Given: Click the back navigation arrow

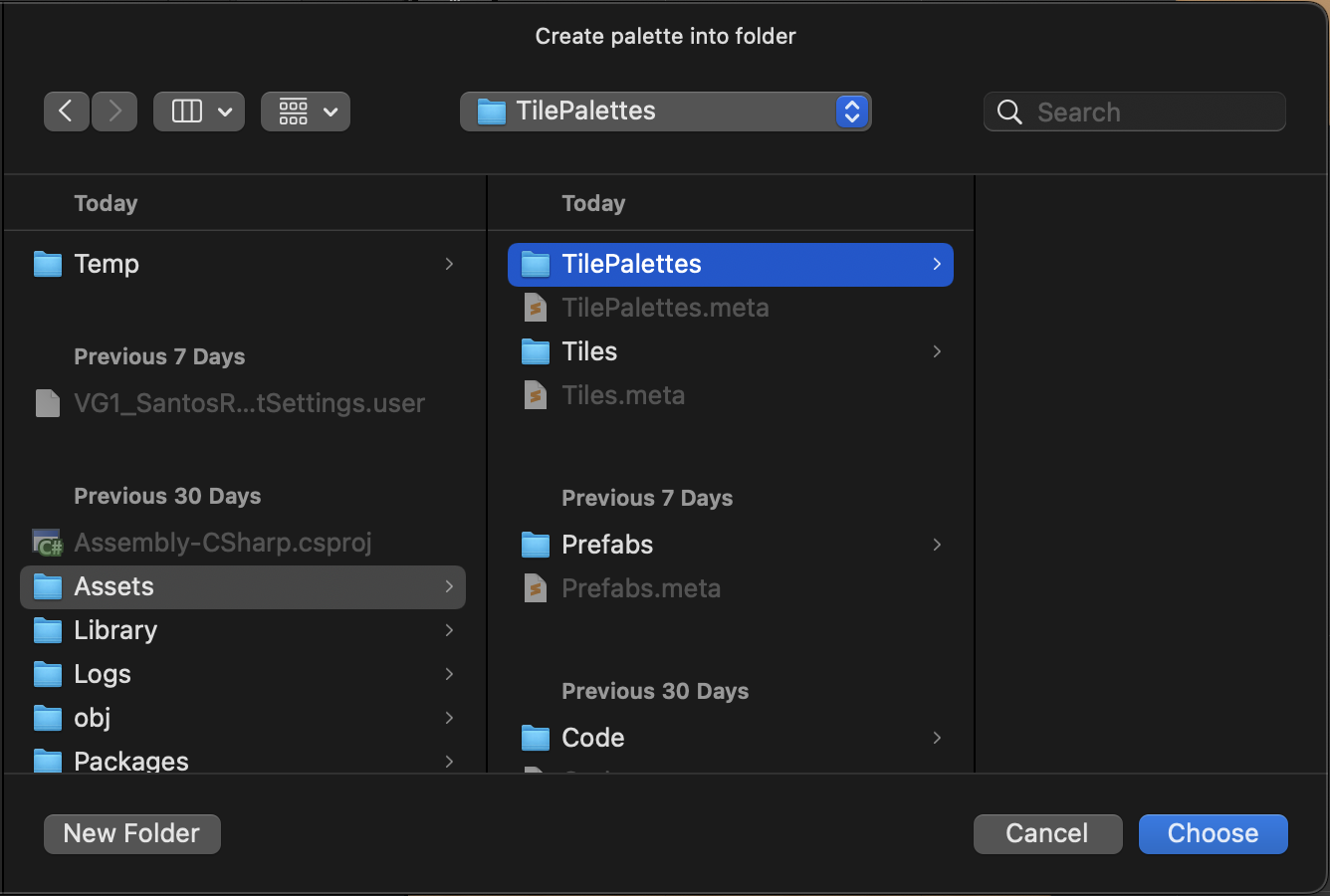Looking at the screenshot, I should [x=66, y=112].
